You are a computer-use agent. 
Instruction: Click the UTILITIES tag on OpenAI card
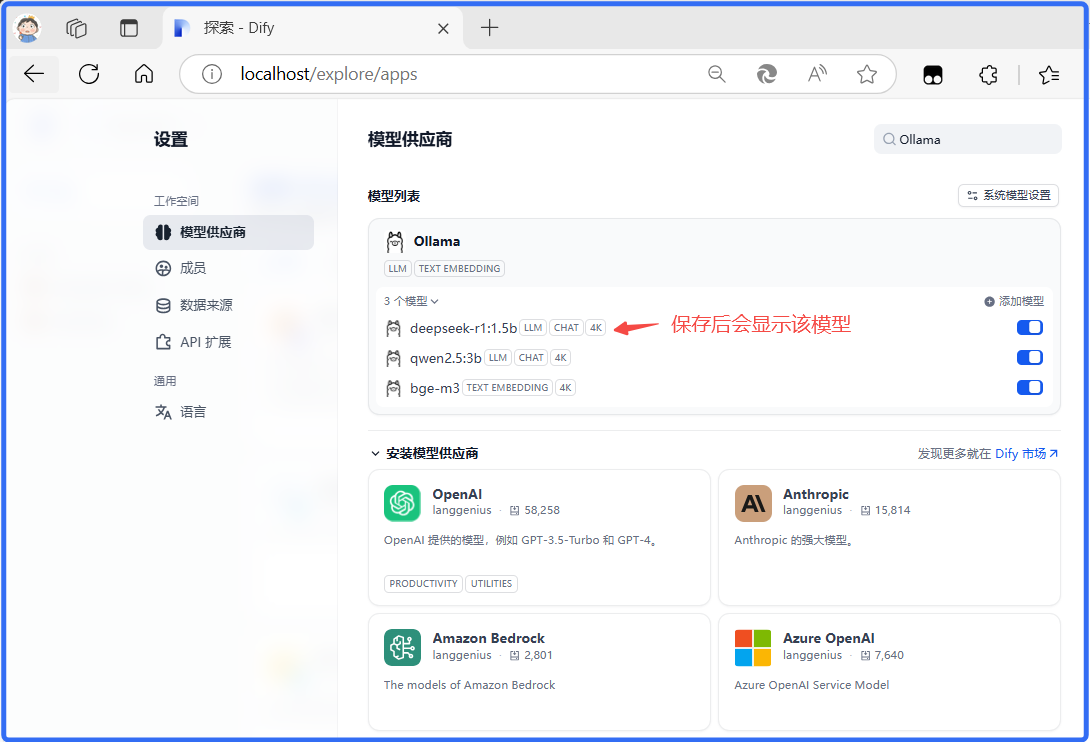click(491, 583)
